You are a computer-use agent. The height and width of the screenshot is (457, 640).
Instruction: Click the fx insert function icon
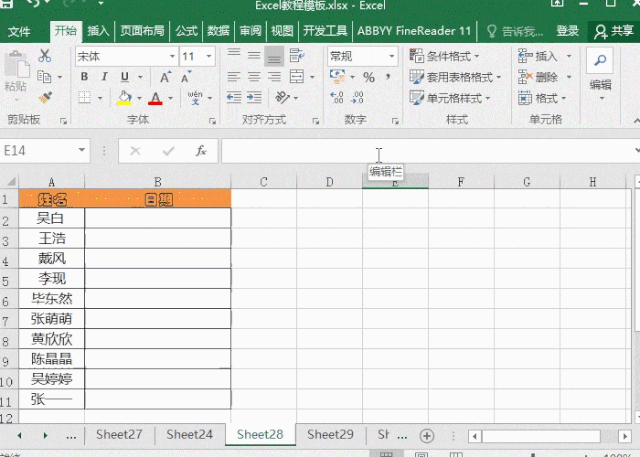[201, 151]
